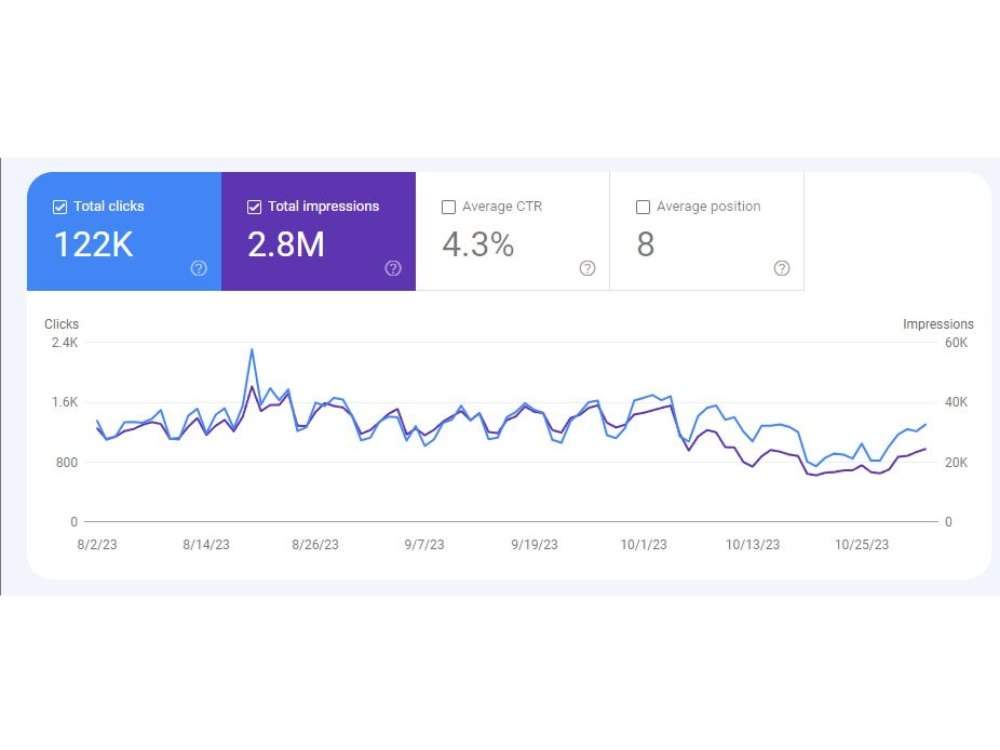The height and width of the screenshot is (750, 1000).
Task: Click the Impressions axis title
Action: [x=938, y=324]
